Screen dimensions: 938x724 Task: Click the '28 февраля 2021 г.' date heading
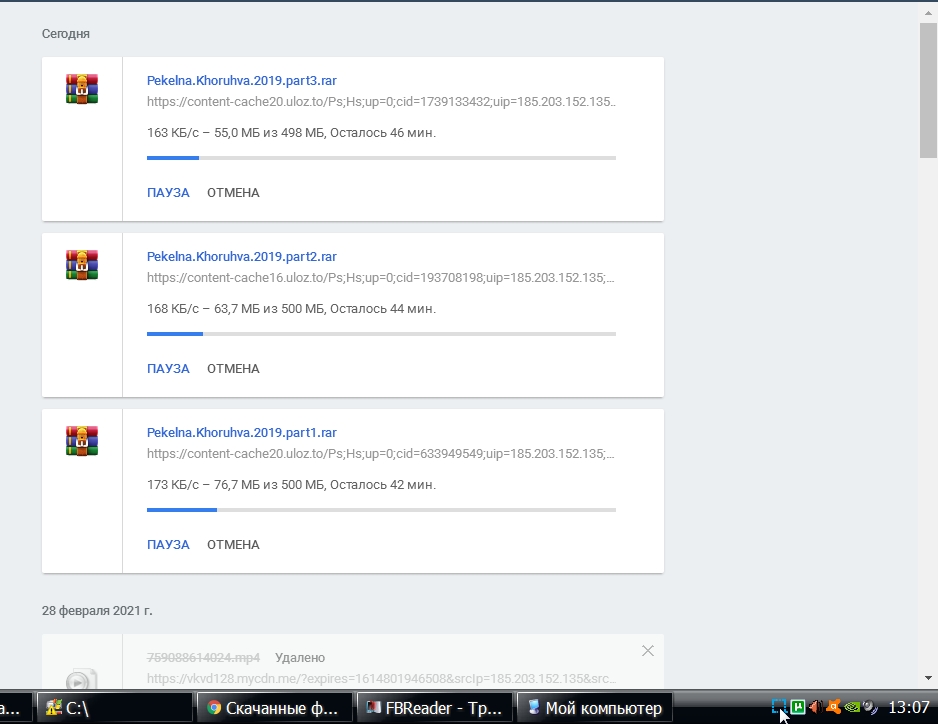tap(97, 611)
